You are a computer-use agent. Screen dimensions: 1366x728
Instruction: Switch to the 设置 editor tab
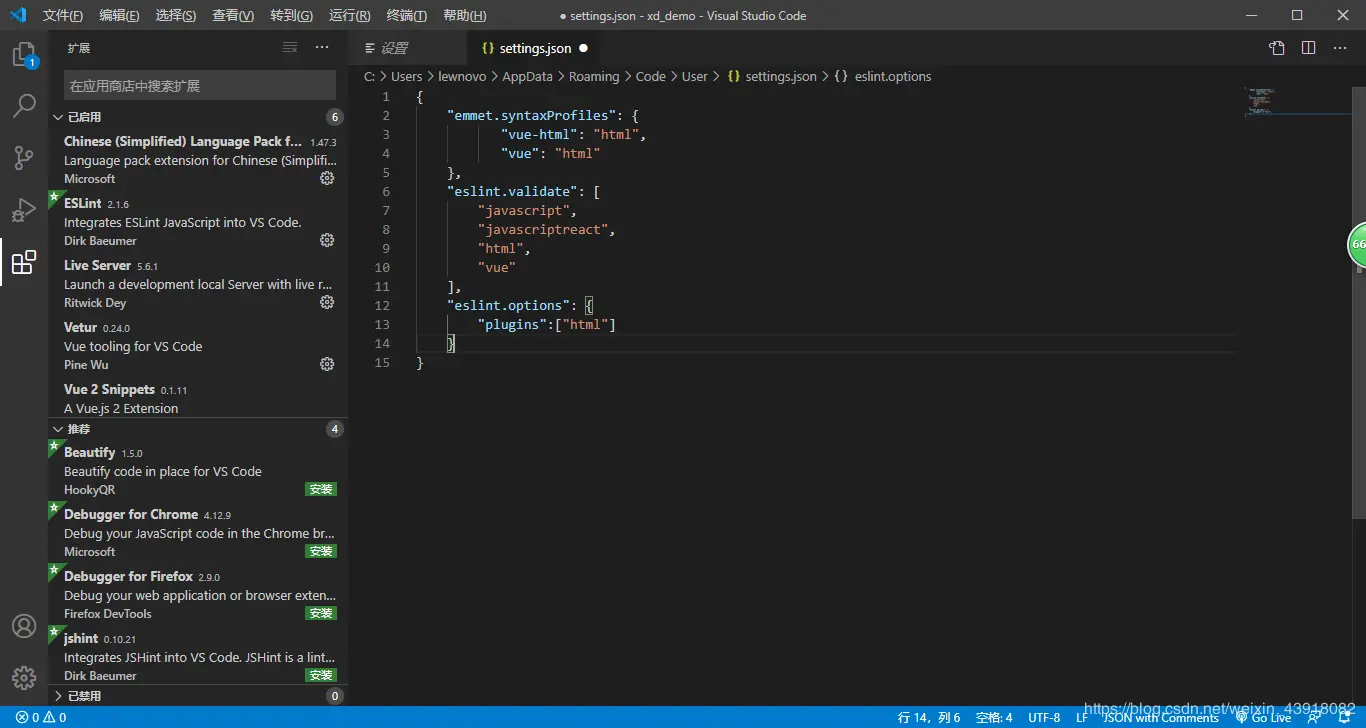coord(394,48)
